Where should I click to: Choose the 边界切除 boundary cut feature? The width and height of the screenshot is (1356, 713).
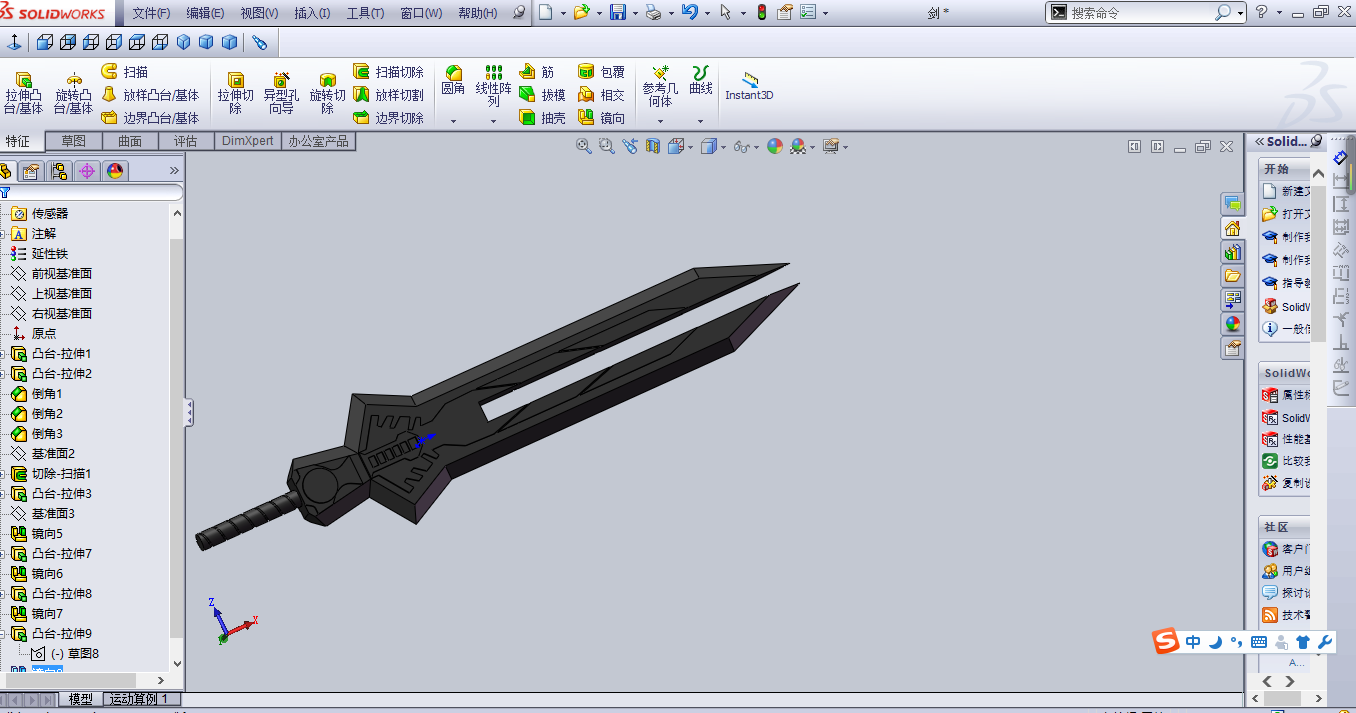(x=388, y=118)
